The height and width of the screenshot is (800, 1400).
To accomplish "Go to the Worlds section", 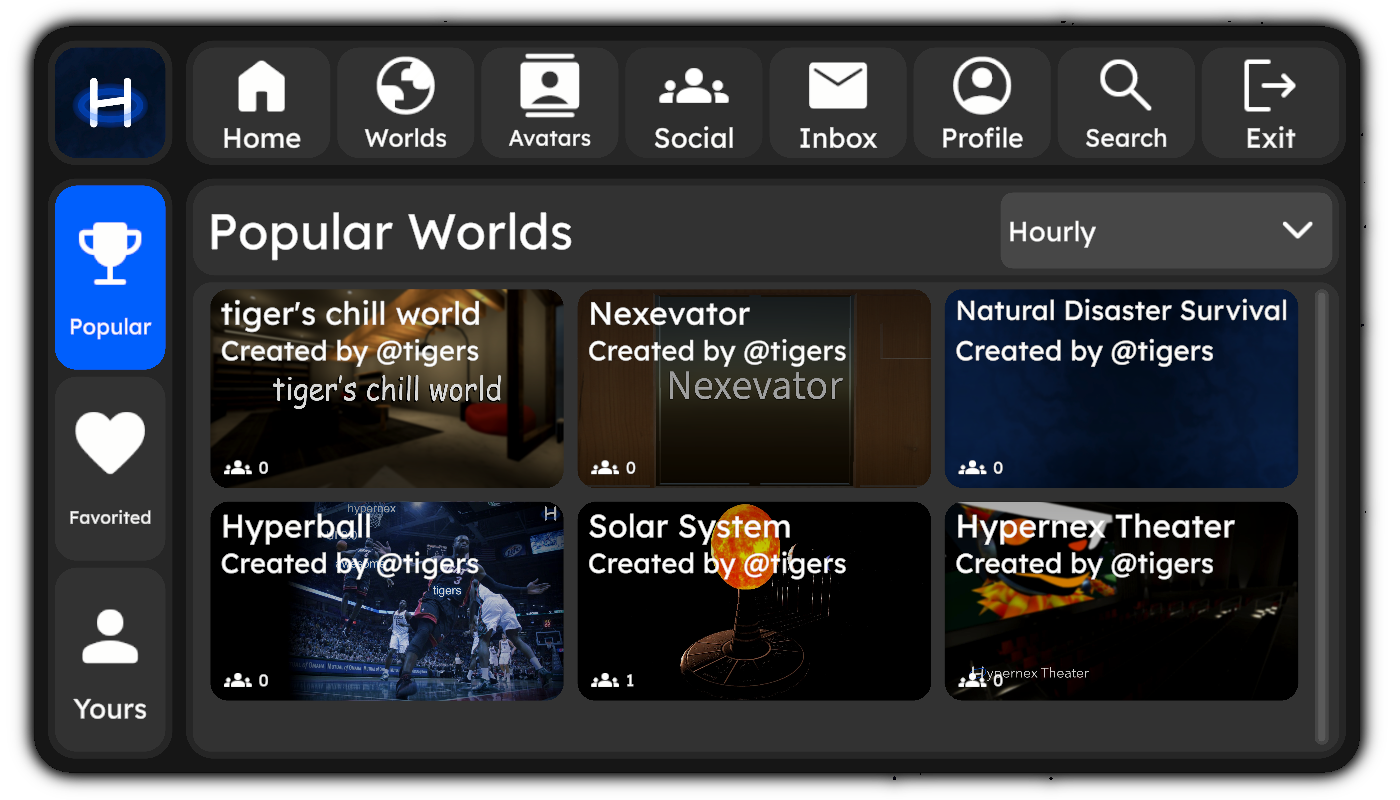I will click(x=405, y=103).
